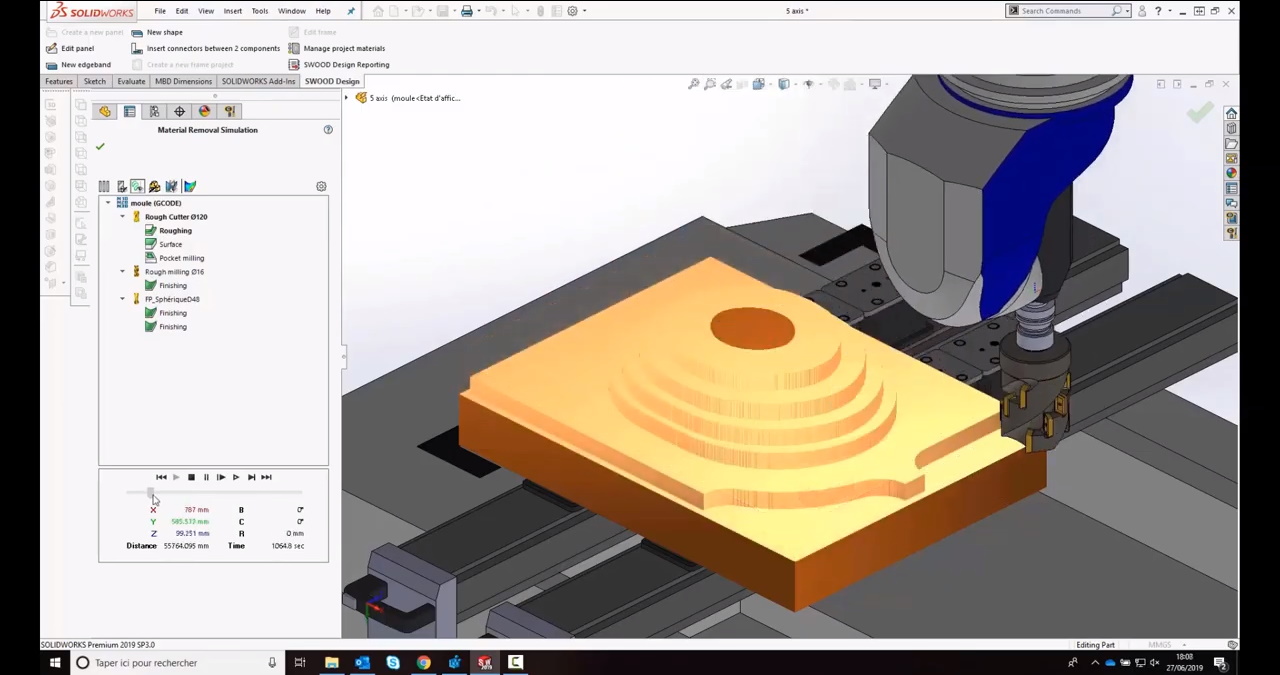
Task: Click the green checkmark to confirm simulation
Action: coord(100,147)
